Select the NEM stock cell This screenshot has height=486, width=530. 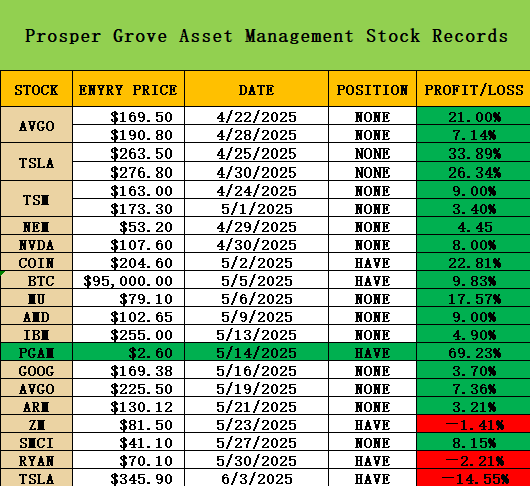coord(36,226)
